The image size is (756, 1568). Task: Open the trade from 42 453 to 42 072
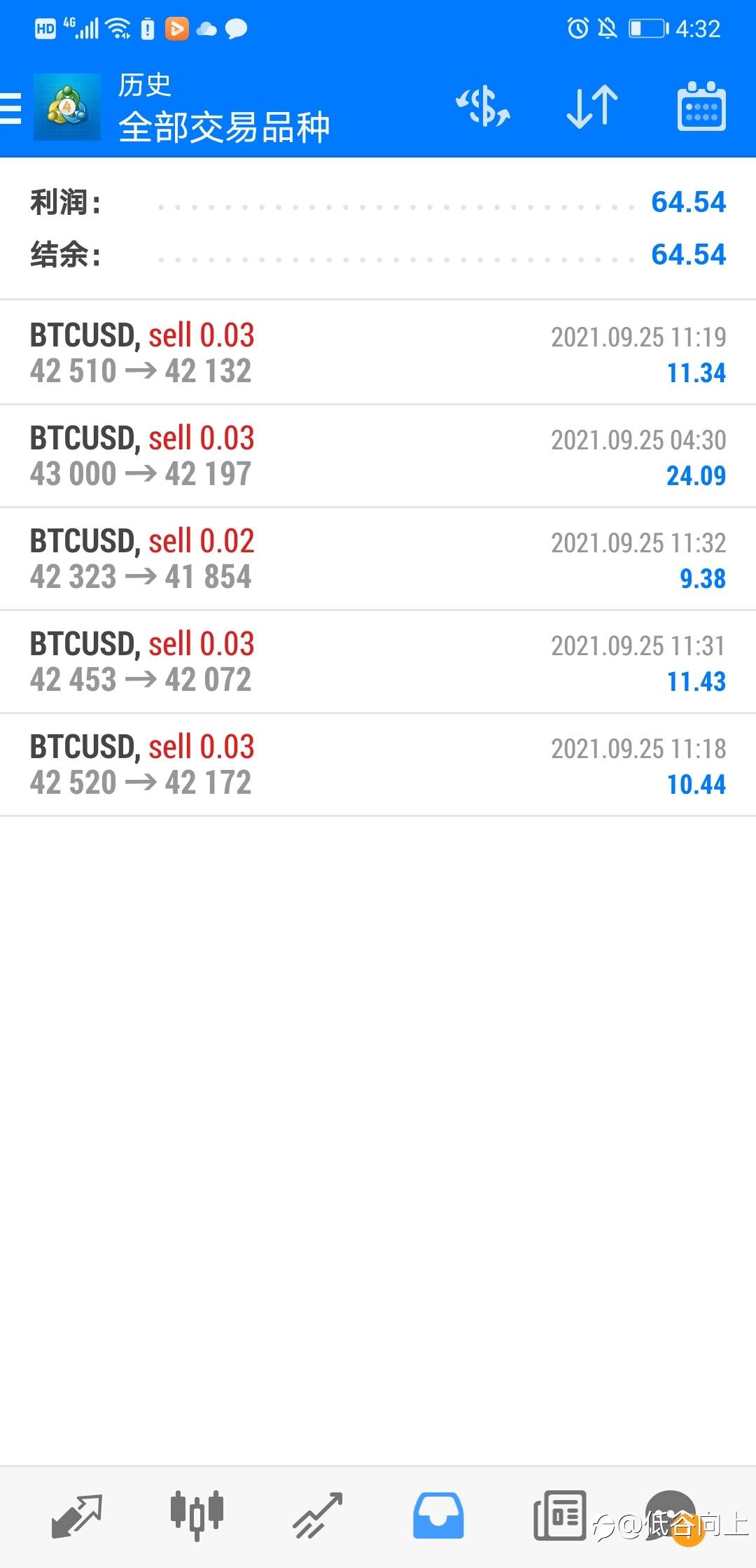pyautogui.click(x=378, y=661)
